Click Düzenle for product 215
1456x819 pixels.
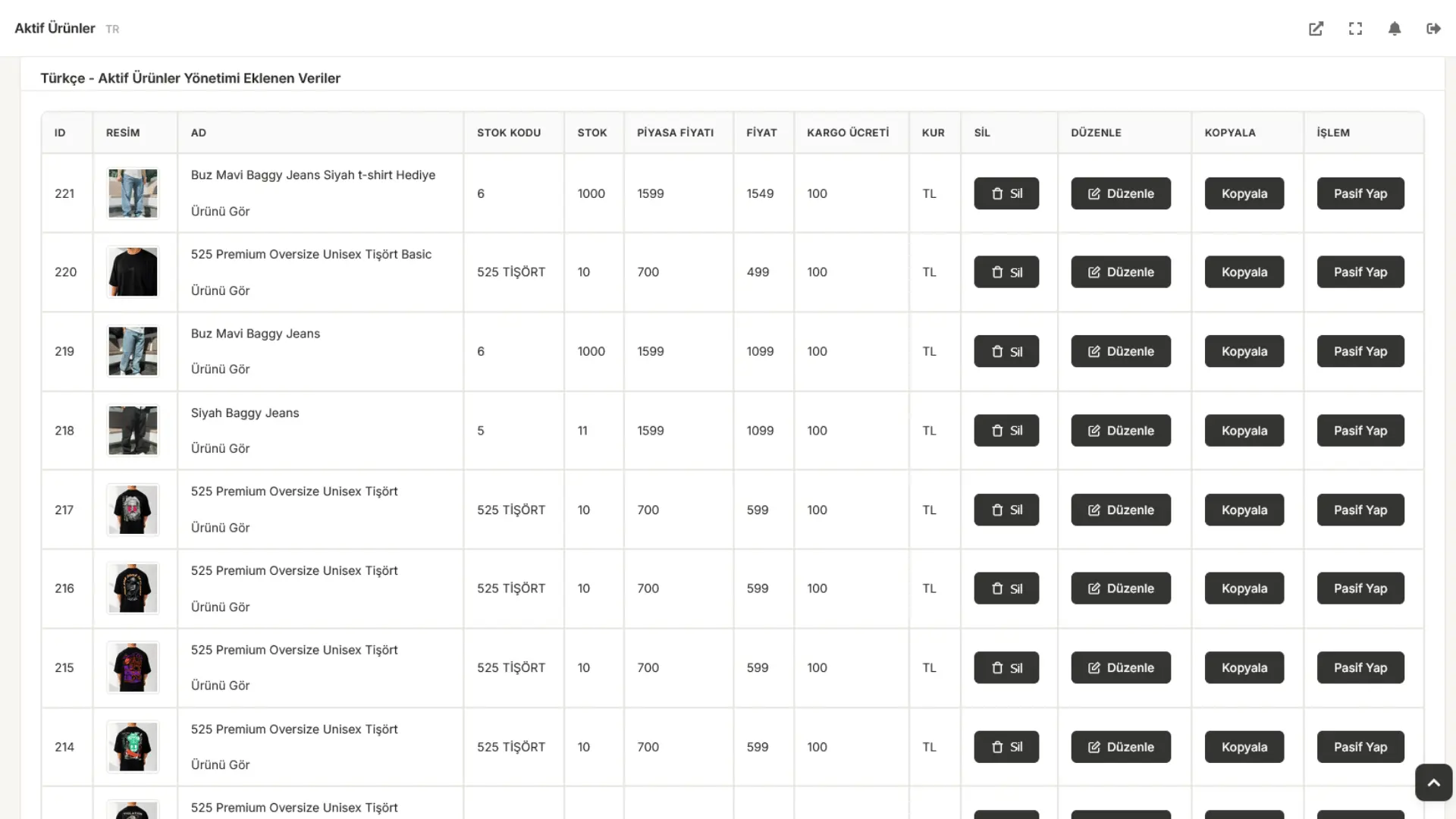1121,668
